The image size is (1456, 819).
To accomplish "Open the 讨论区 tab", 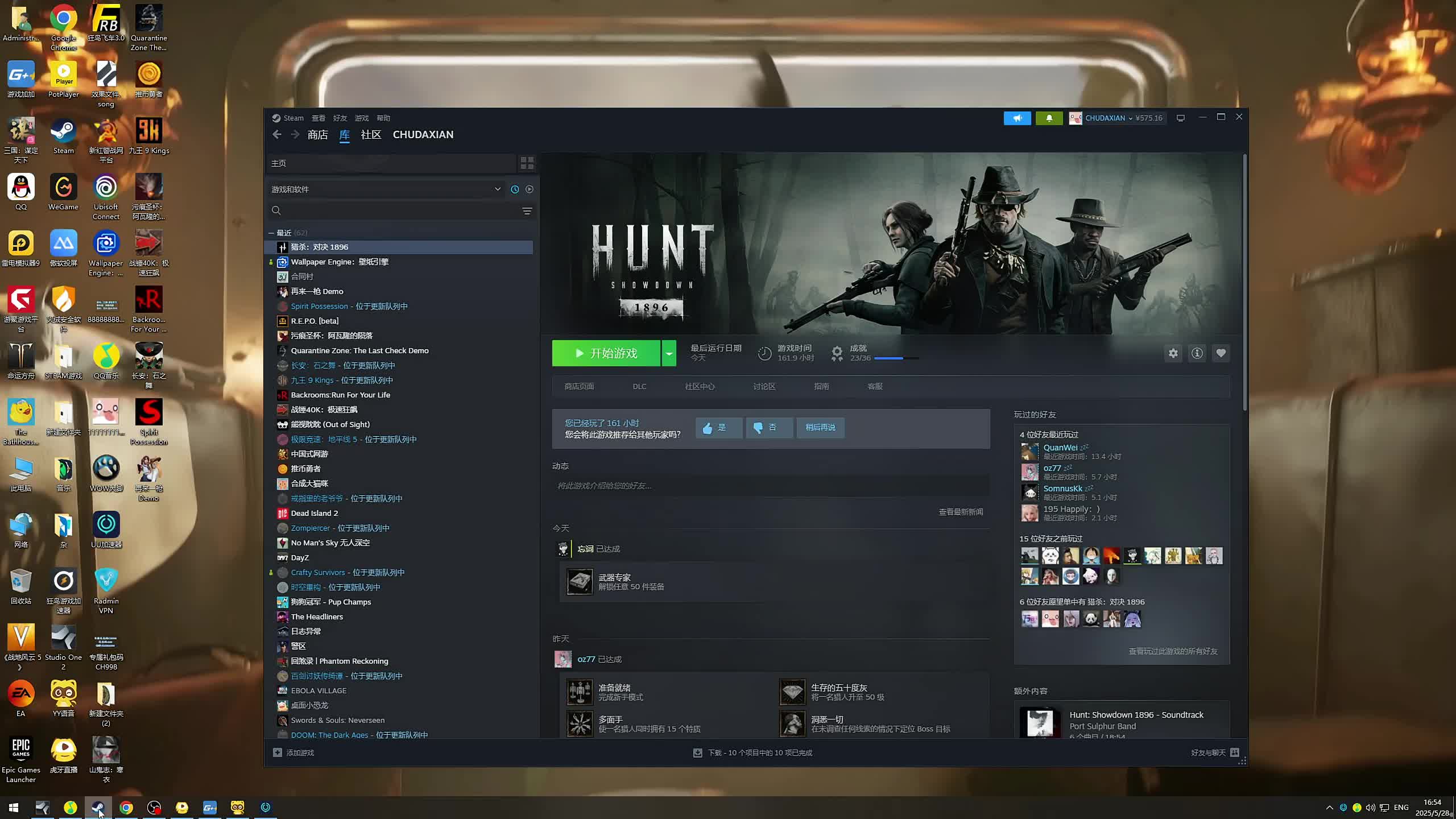I will (764, 386).
